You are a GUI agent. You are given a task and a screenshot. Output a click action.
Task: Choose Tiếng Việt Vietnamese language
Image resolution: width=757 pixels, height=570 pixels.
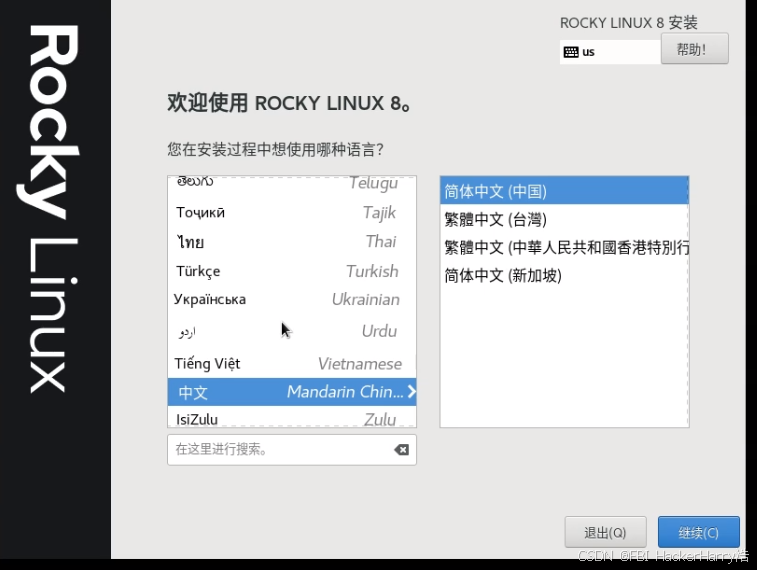tap(292, 363)
